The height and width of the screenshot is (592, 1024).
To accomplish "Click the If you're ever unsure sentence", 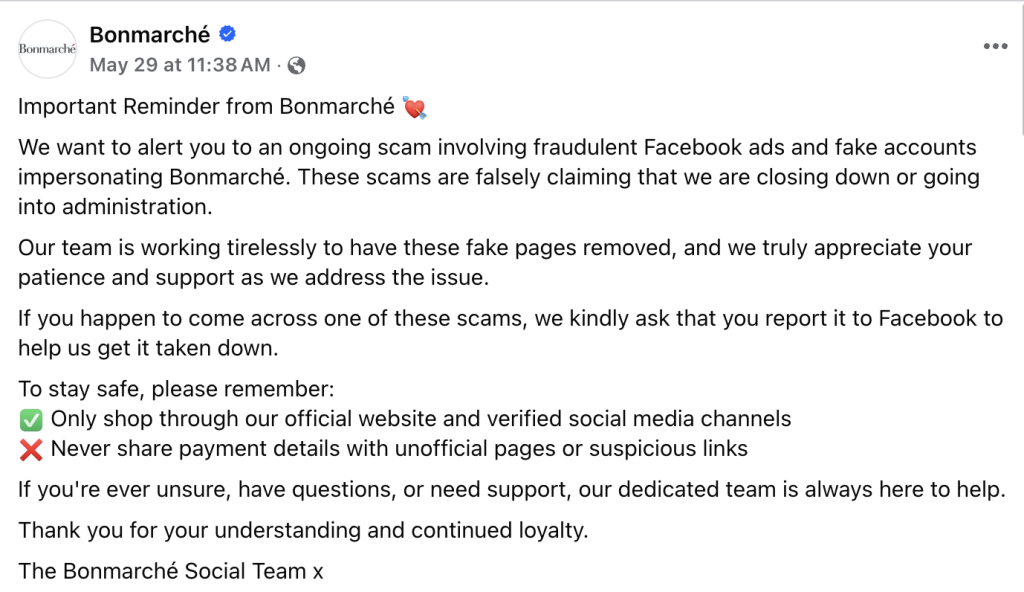I will point(512,489).
